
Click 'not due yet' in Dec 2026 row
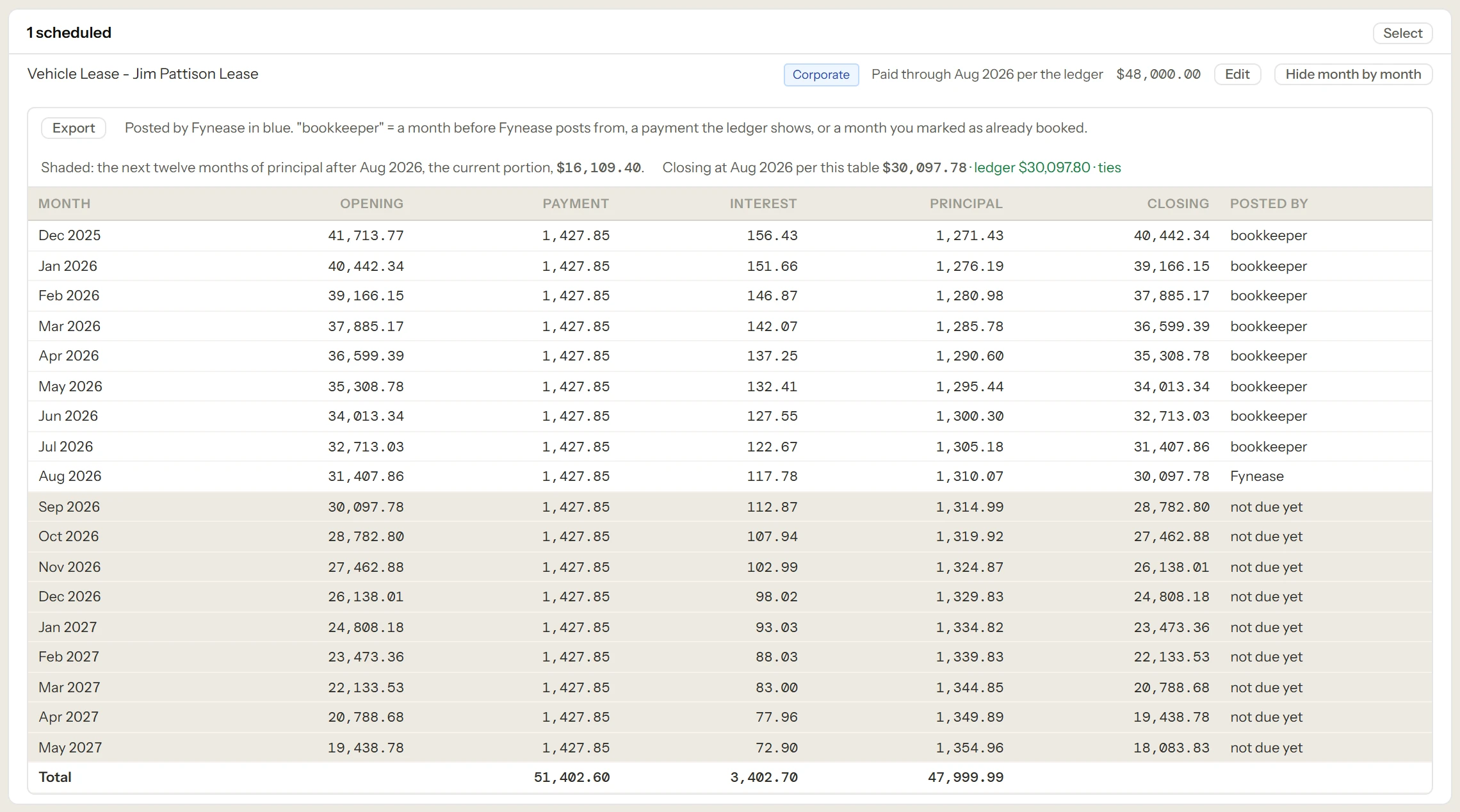[1267, 596]
